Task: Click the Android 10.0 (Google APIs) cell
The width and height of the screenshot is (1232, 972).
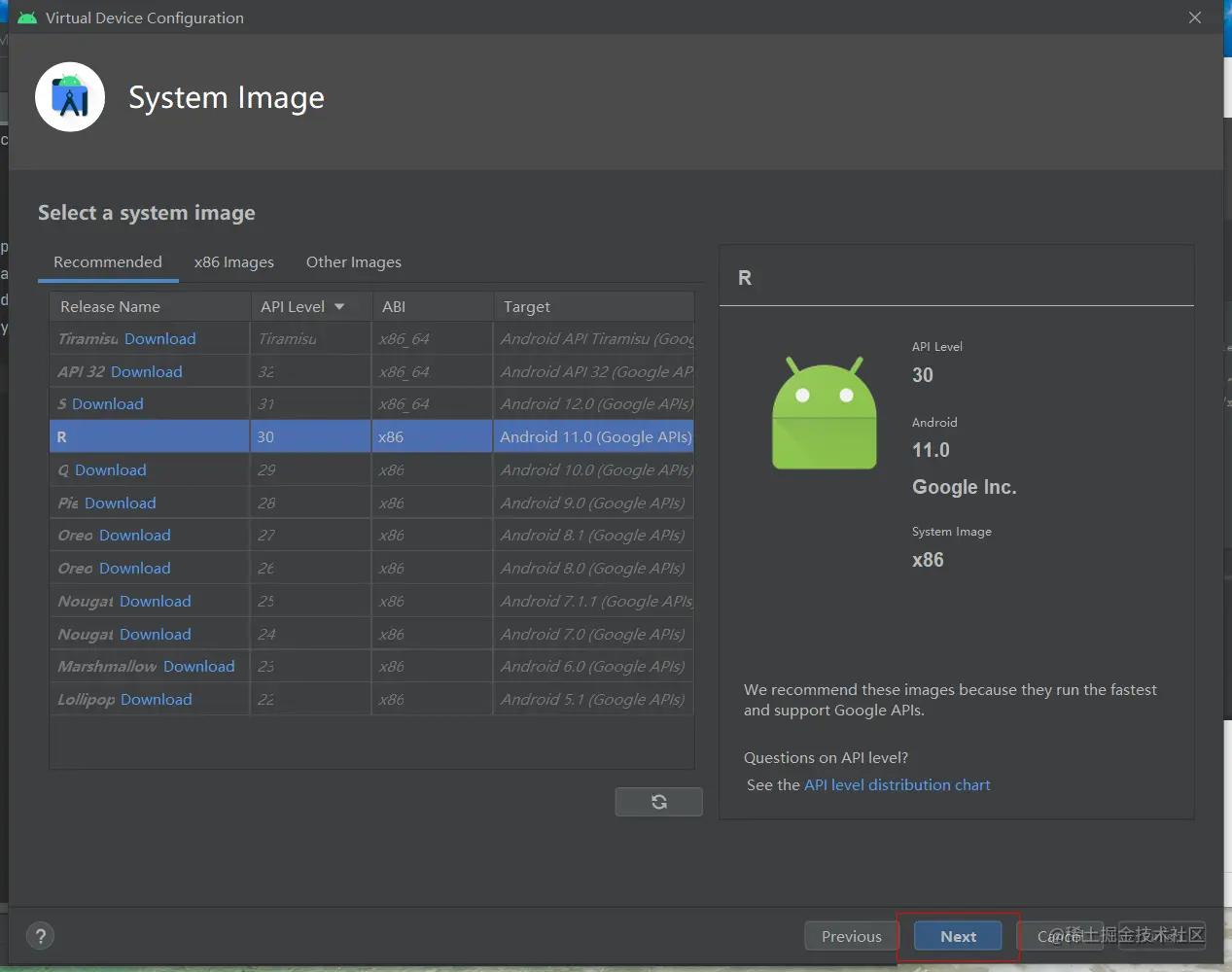Action: point(594,469)
